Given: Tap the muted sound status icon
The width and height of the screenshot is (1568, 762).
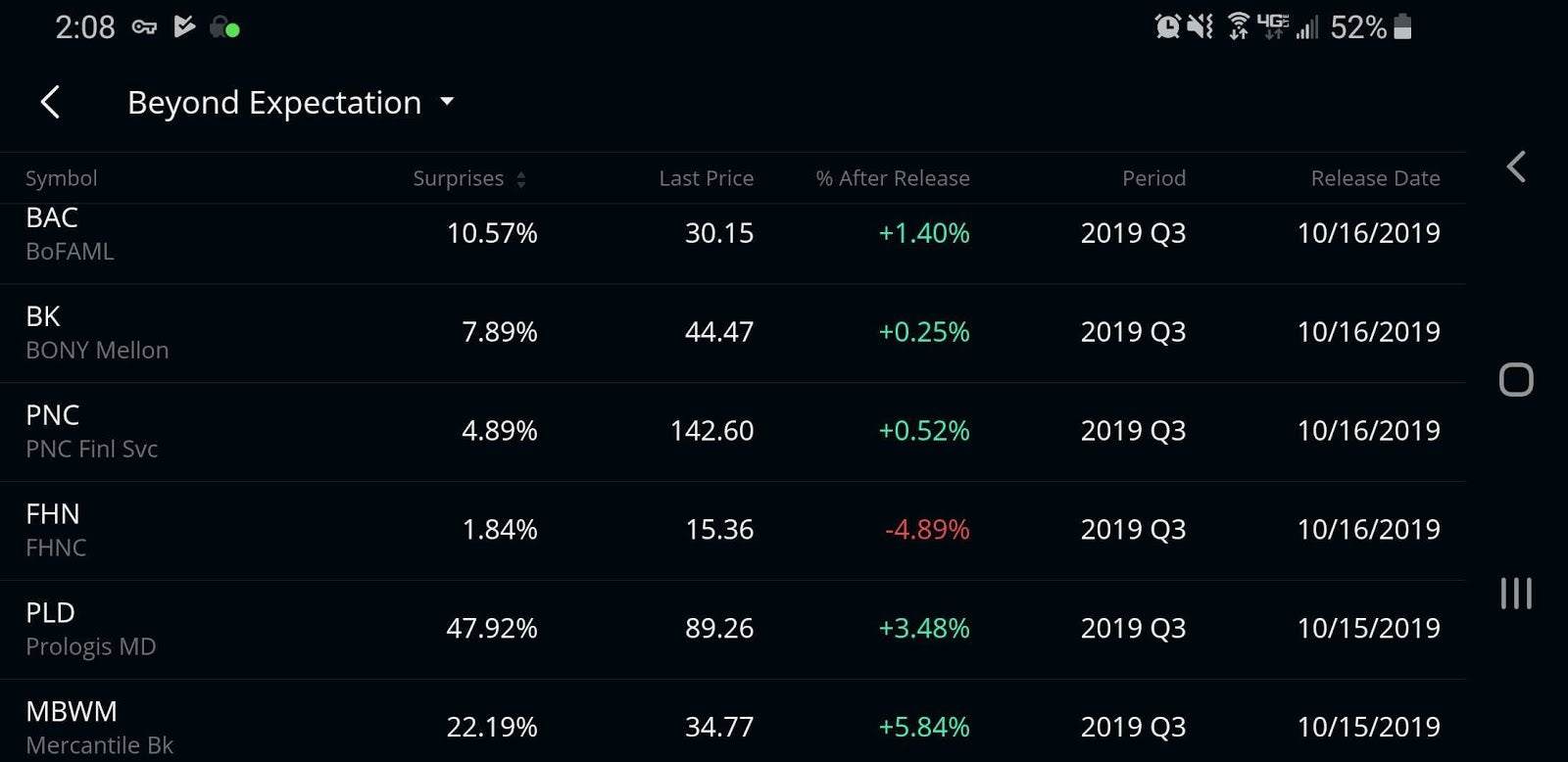Looking at the screenshot, I should click(1200, 26).
